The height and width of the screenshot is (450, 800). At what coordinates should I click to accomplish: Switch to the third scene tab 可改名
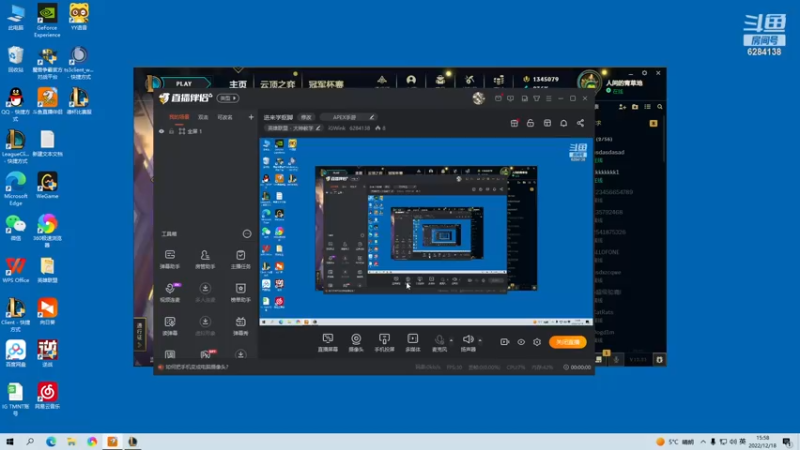coord(225,117)
